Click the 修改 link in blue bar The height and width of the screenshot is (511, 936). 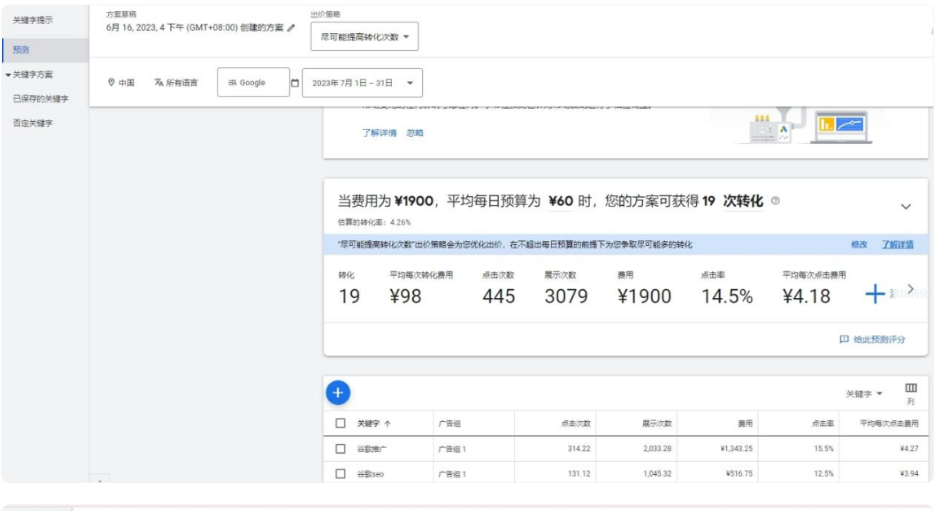point(859,244)
